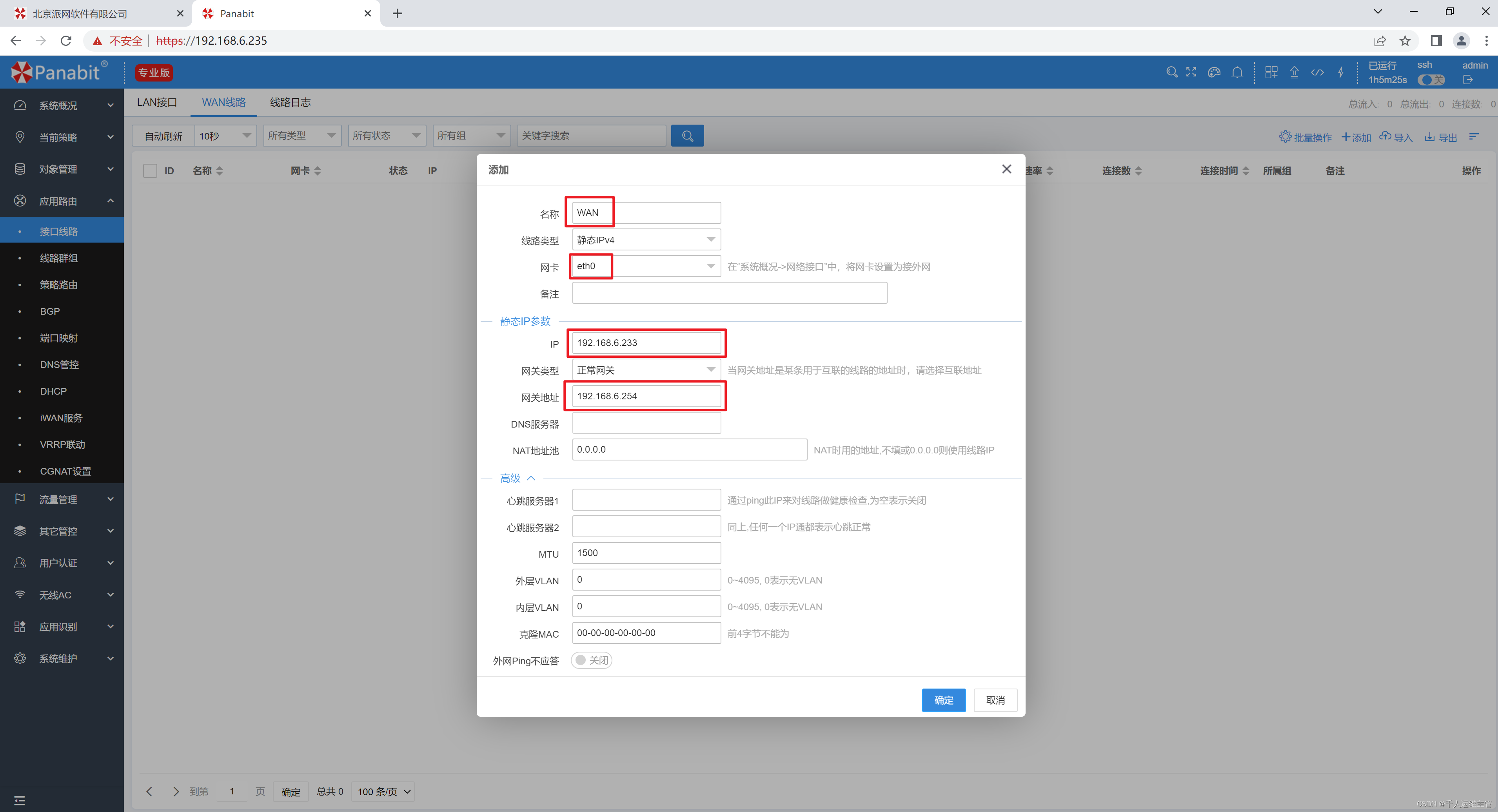This screenshot has width=1498, height=812.
Task: Switch to WAN线路 tab
Action: pos(224,102)
